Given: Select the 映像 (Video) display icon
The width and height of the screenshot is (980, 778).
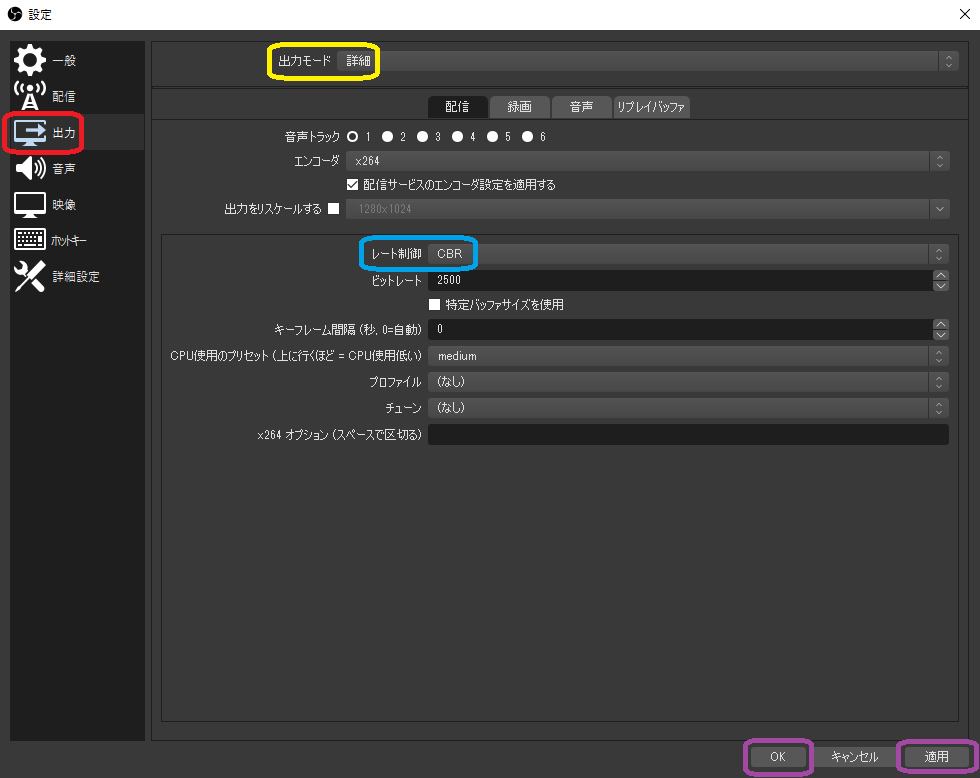Looking at the screenshot, I should (x=30, y=204).
